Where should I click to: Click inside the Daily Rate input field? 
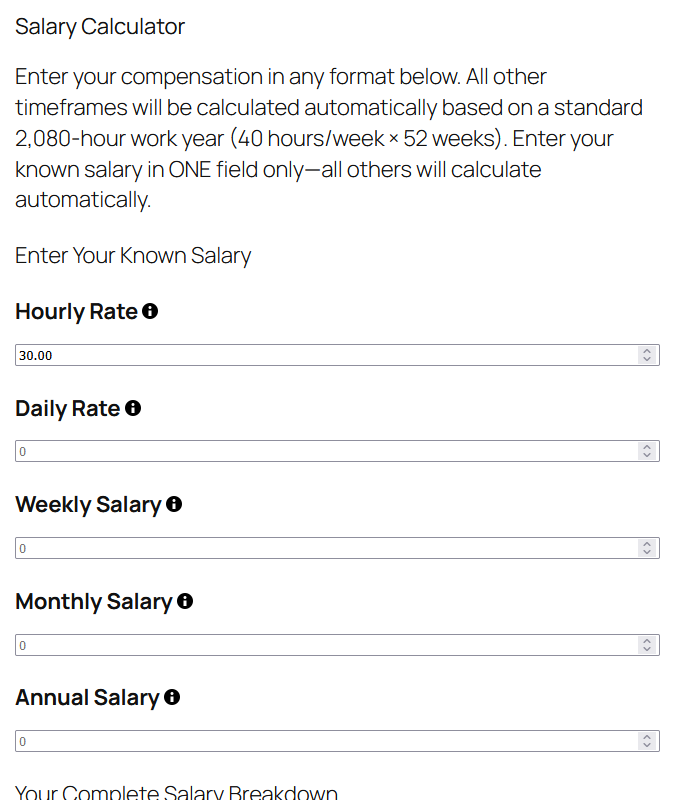[x=300, y=451]
